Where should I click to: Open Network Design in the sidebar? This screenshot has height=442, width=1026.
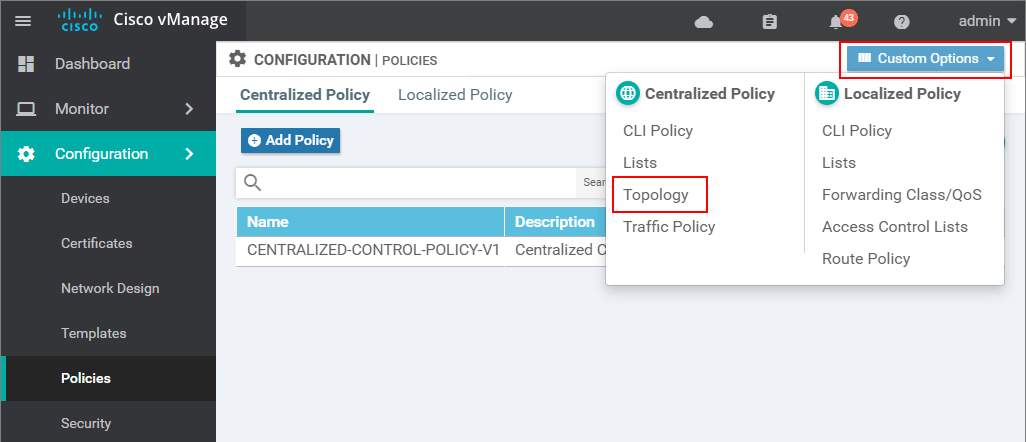(108, 288)
